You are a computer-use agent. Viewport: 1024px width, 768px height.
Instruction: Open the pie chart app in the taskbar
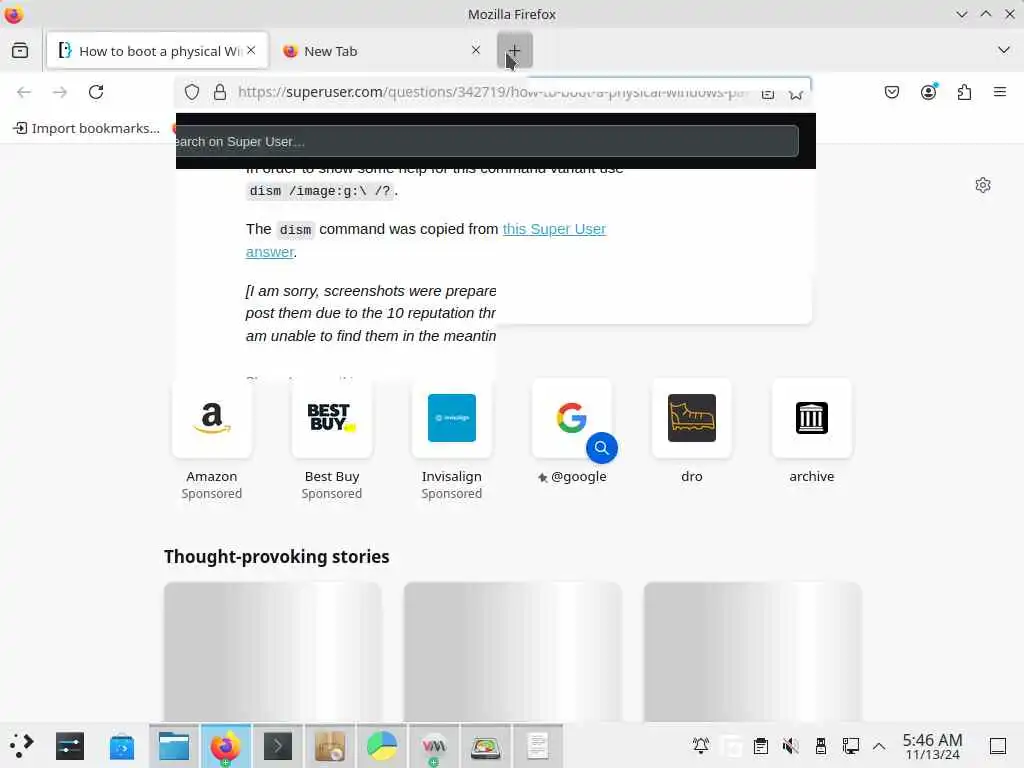[381, 746]
